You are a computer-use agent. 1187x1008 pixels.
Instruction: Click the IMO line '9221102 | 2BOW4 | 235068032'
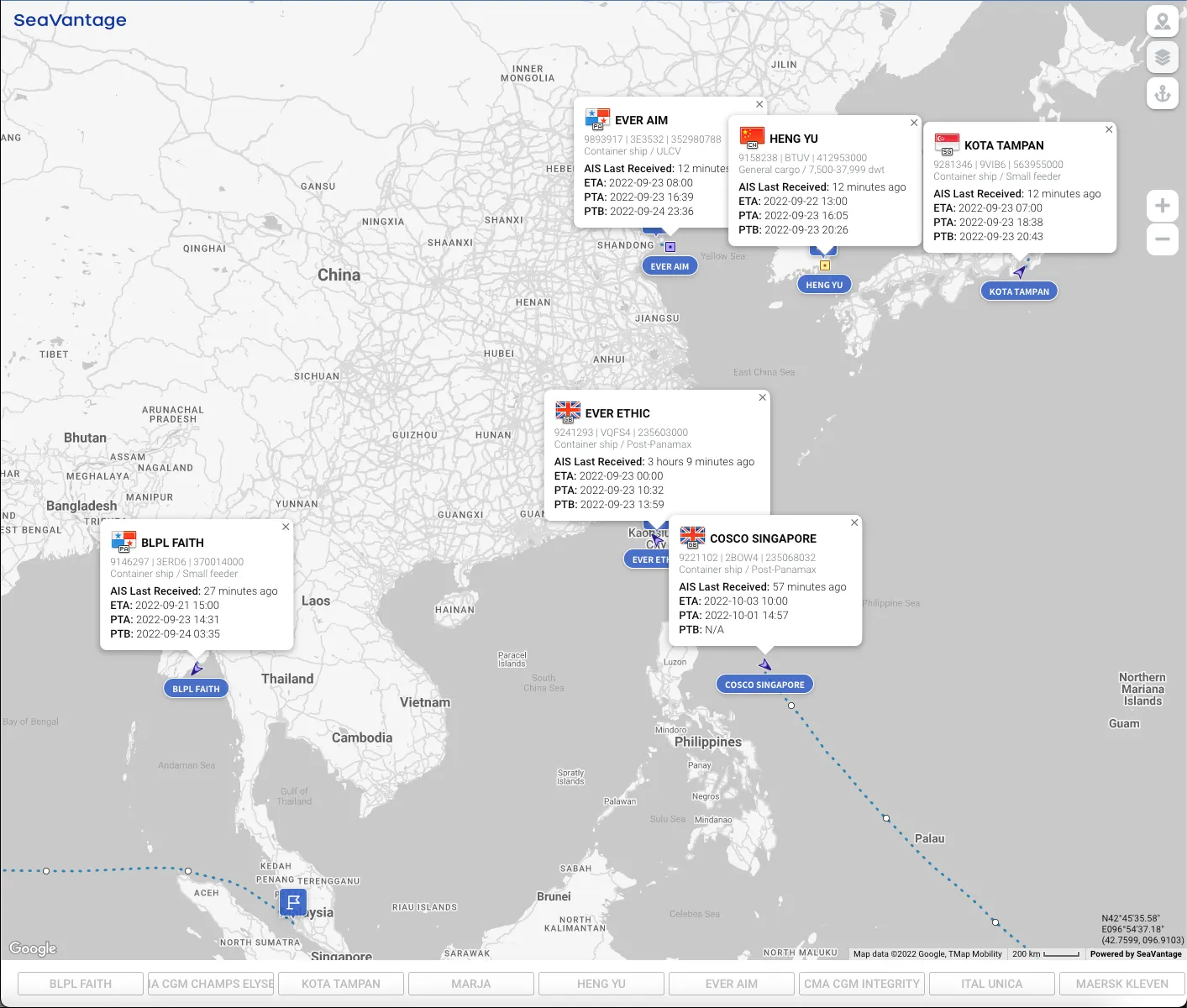tap(747, 558)
